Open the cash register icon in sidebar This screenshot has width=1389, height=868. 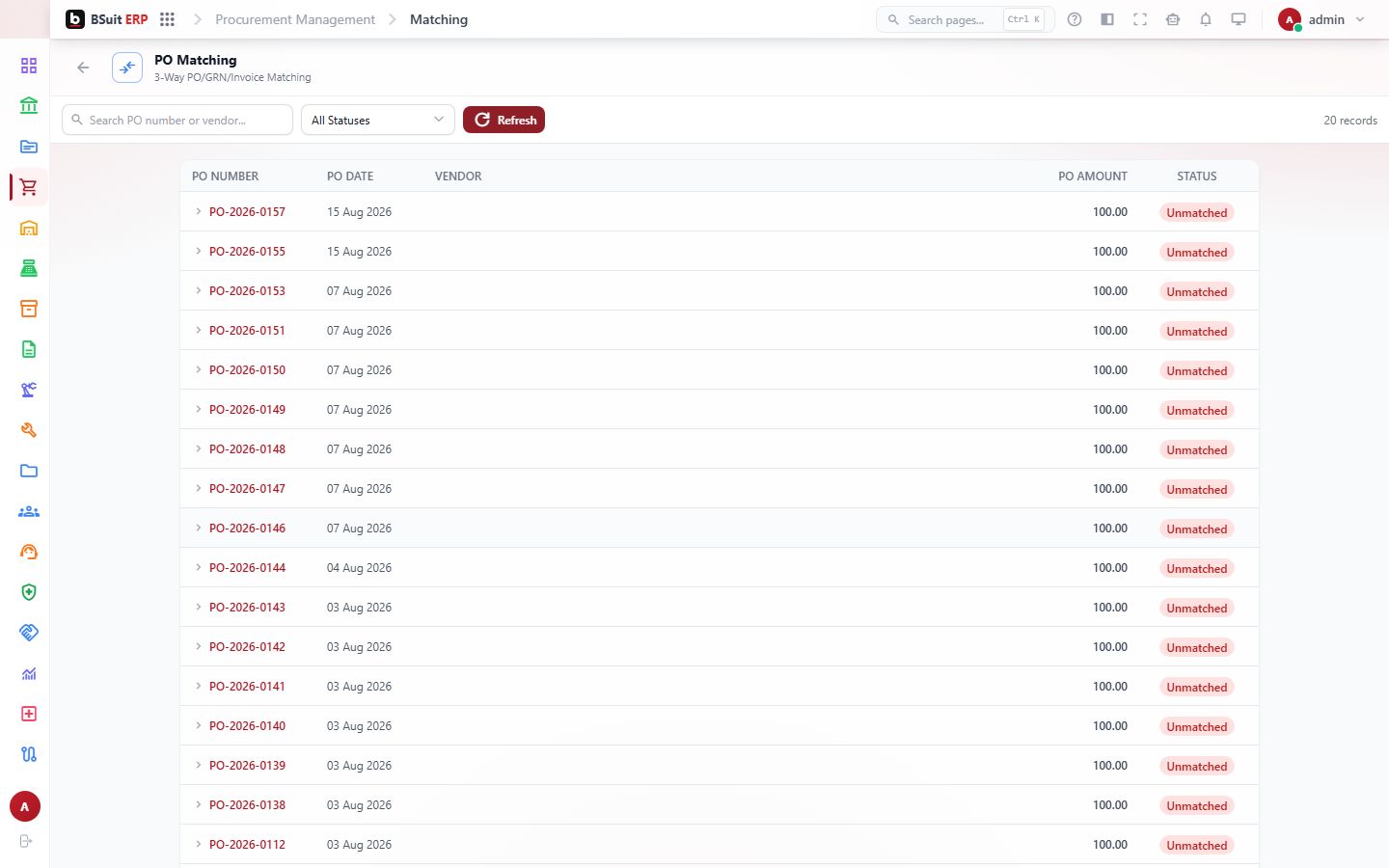point(29,268)
